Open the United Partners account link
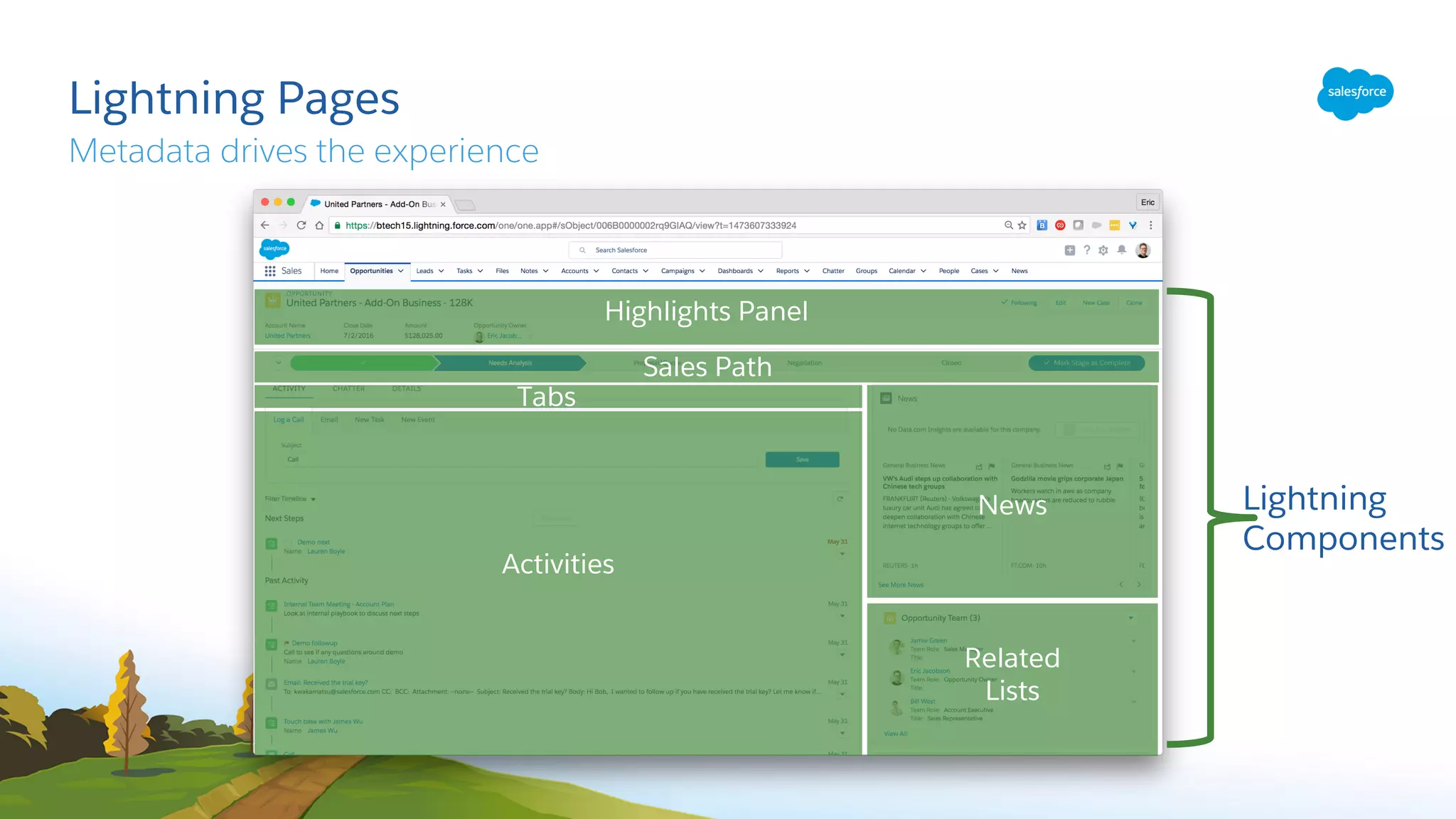 coord(288,336)
